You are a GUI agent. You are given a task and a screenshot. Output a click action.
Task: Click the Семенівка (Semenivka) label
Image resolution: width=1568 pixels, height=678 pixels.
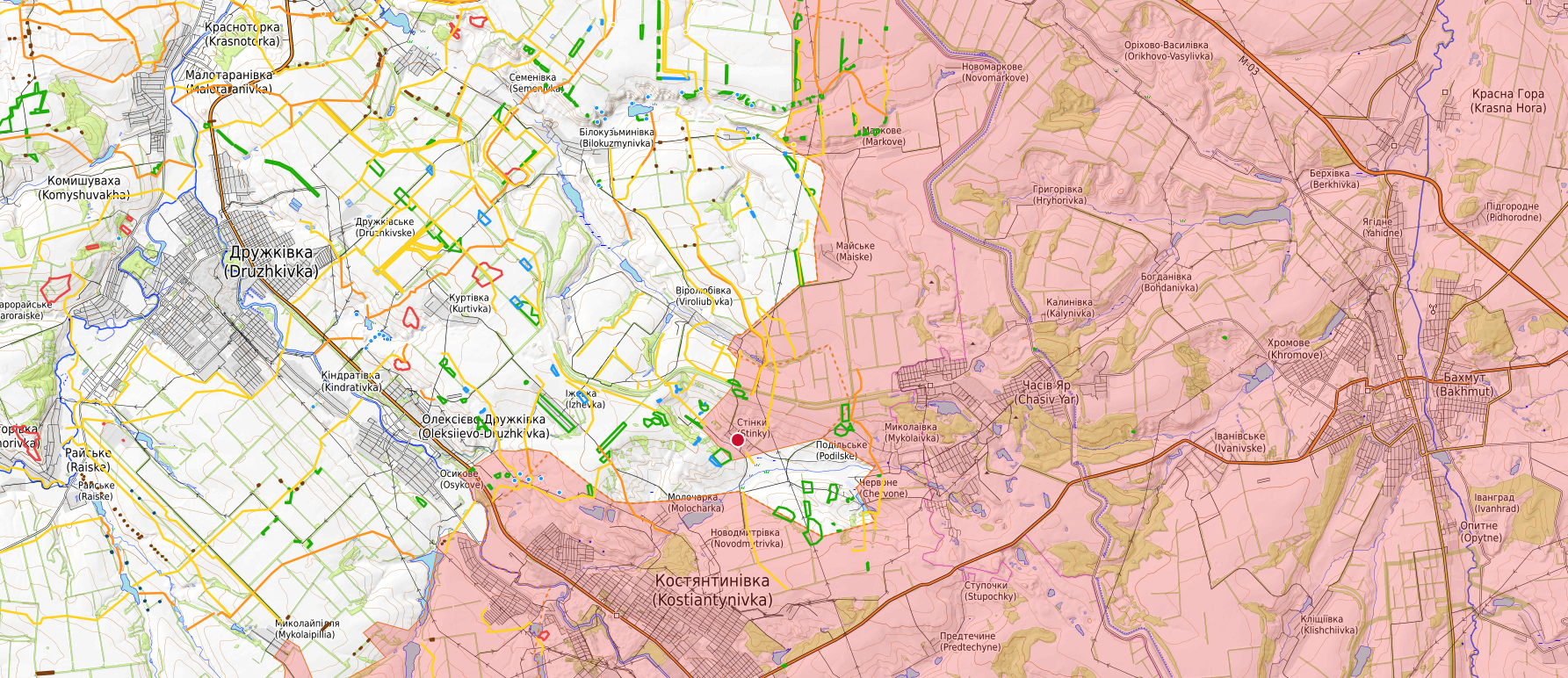coord(536,83)
